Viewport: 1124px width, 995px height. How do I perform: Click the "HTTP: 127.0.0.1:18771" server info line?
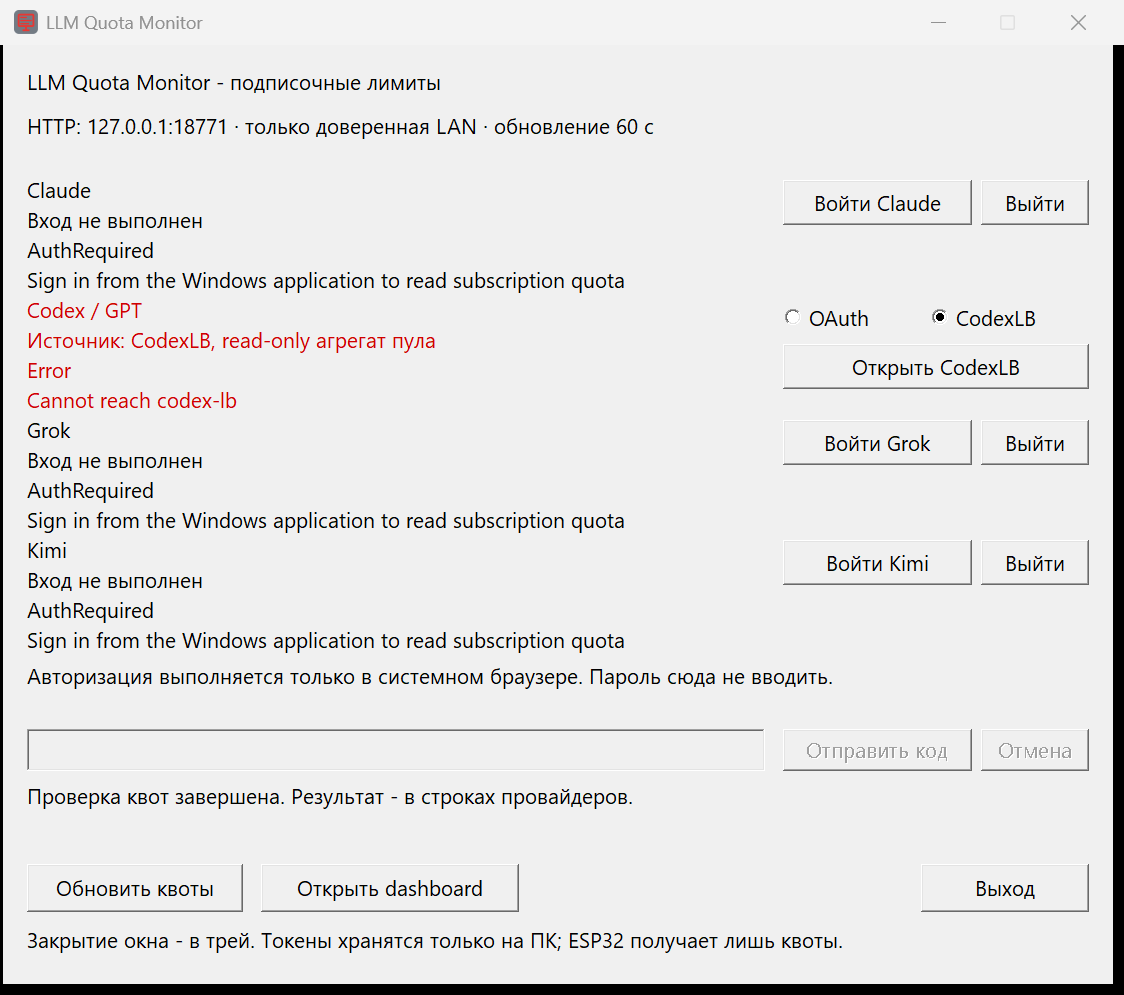pos(340,127)
